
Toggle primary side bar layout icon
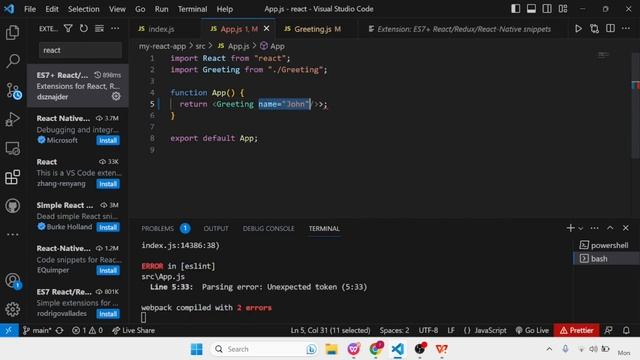[x=516, y=9]
